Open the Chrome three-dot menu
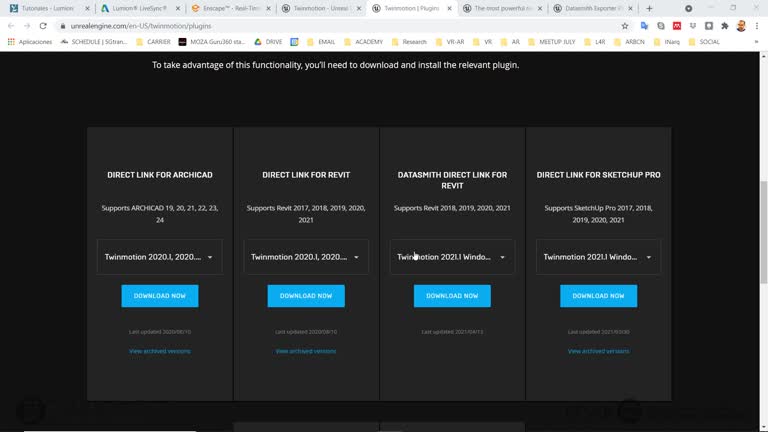Screen dimensions: 768x432 (758, 26)
